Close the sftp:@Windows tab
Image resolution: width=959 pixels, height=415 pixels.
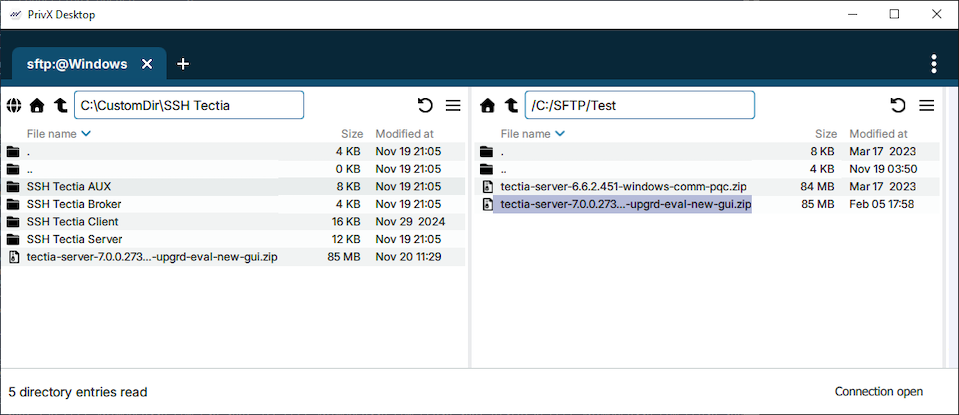[147, 64]
